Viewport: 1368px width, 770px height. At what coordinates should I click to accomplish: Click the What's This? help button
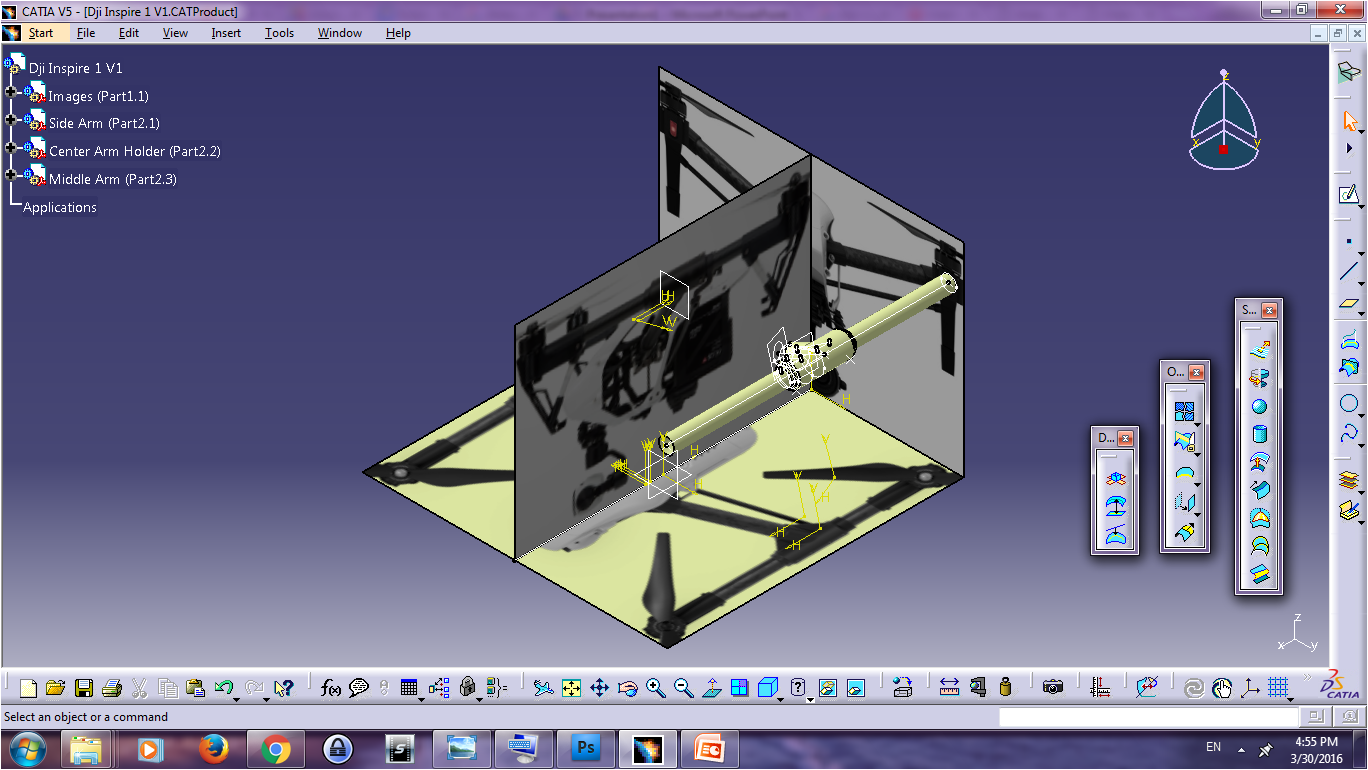click(x=797, y=687)
